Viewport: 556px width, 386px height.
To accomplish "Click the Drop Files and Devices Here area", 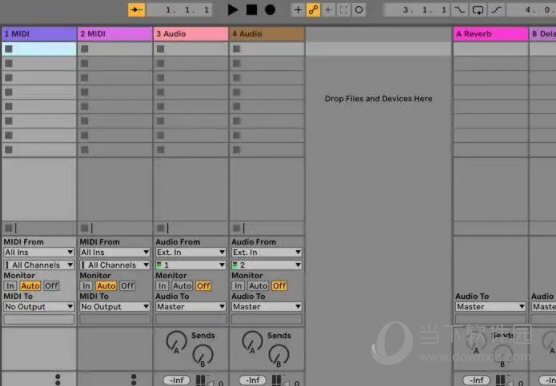I will coord(378,99).
